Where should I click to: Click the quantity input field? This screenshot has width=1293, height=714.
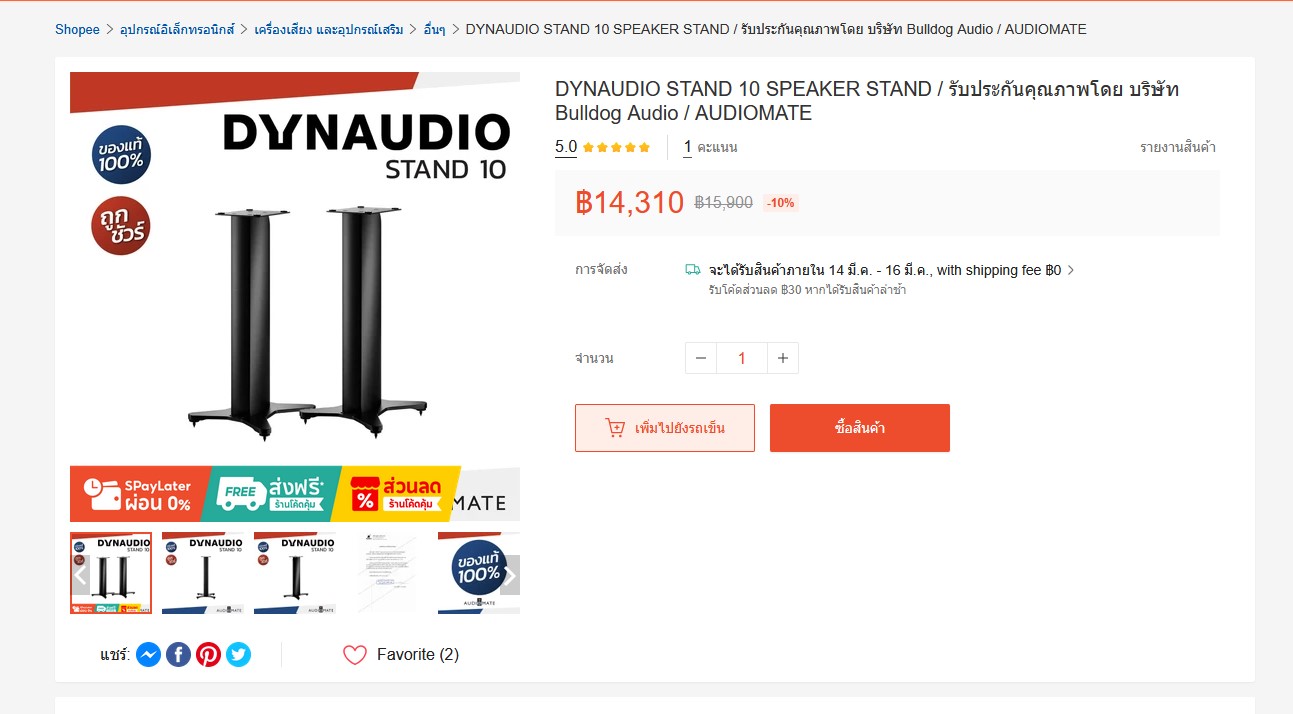coord(742,358)
